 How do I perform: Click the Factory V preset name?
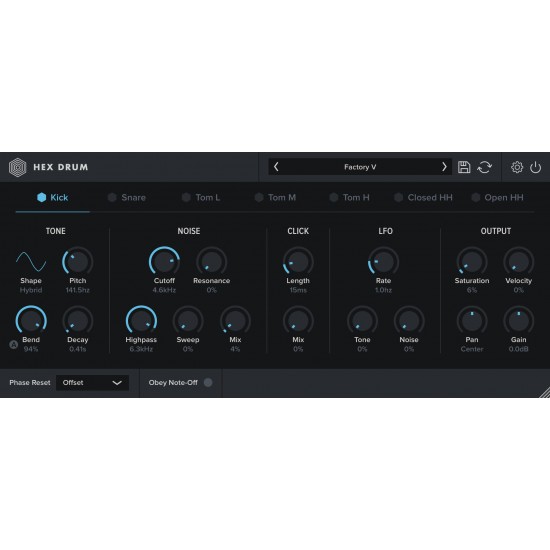[x=360, y=167]
